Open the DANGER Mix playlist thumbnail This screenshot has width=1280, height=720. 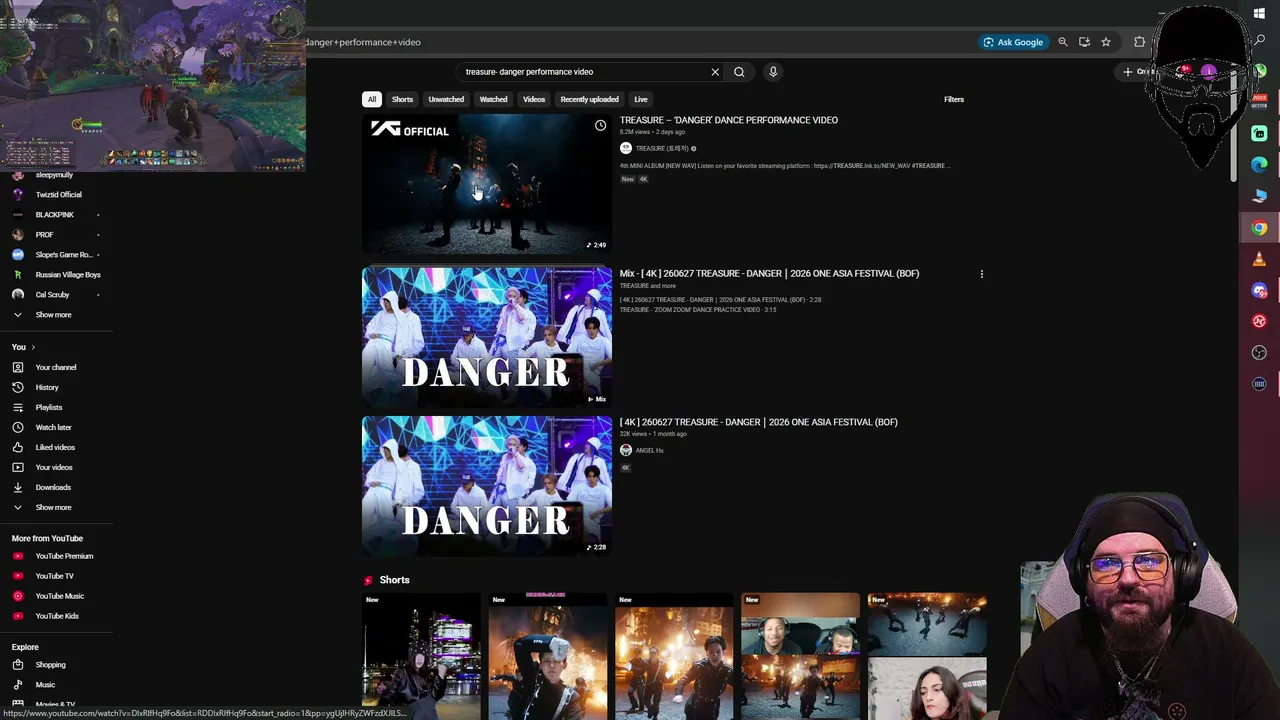click(487, 336)
